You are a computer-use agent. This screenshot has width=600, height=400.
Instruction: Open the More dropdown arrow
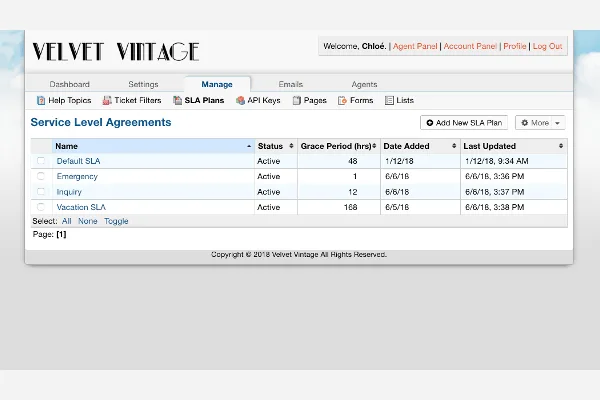click(558, 123)
